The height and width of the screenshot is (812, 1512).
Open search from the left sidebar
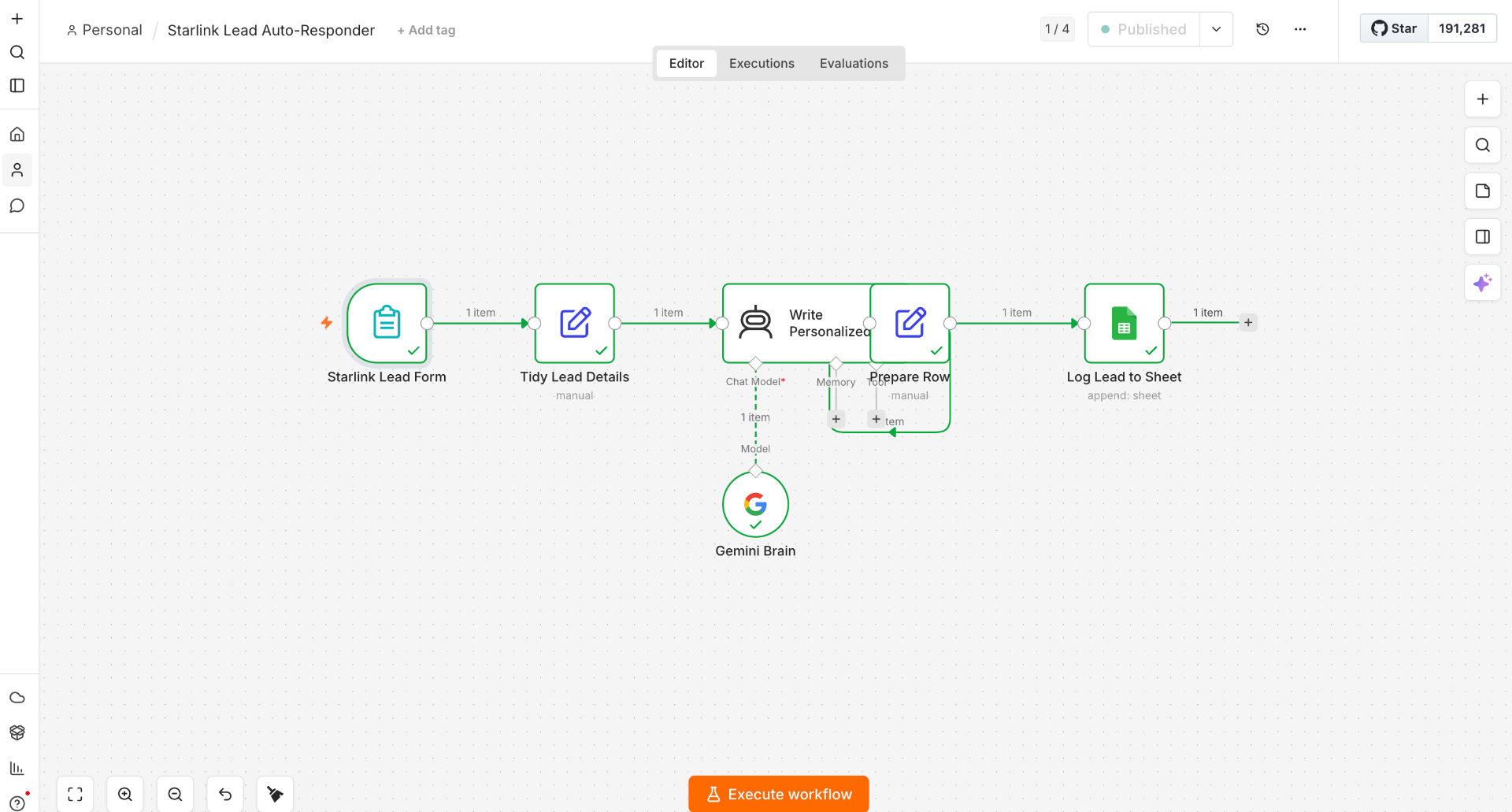[x=17, y=52]
